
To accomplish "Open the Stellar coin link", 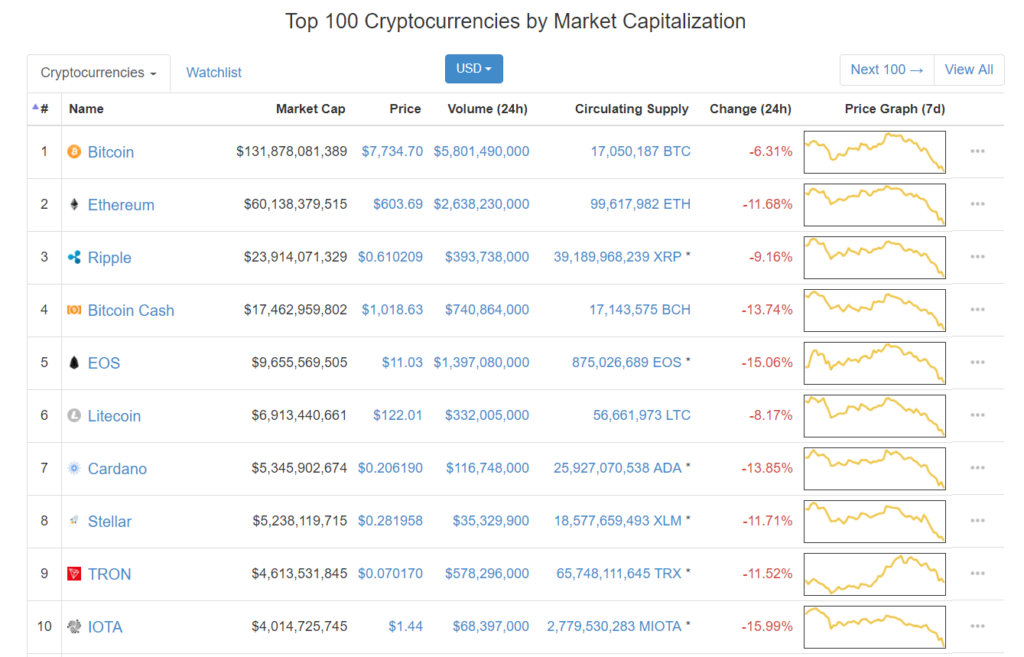I will coord(110,521).
